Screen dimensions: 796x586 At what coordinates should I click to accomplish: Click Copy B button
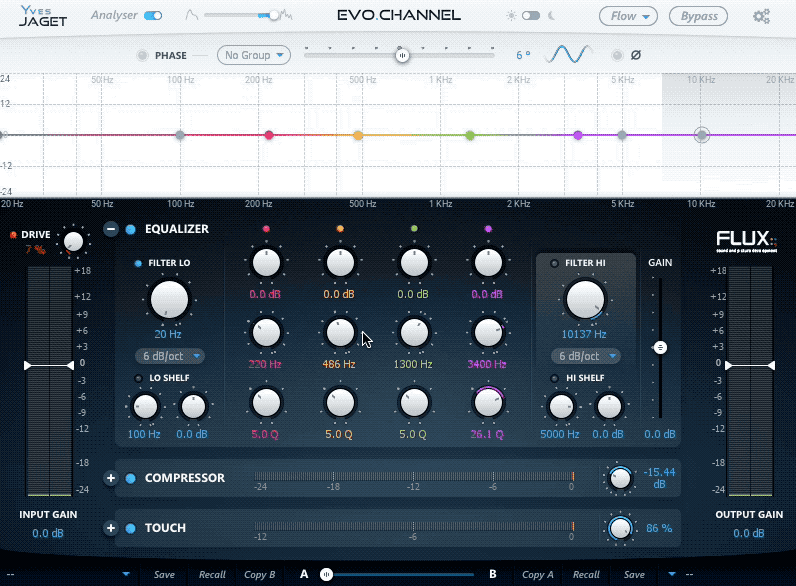pos(259,574)
